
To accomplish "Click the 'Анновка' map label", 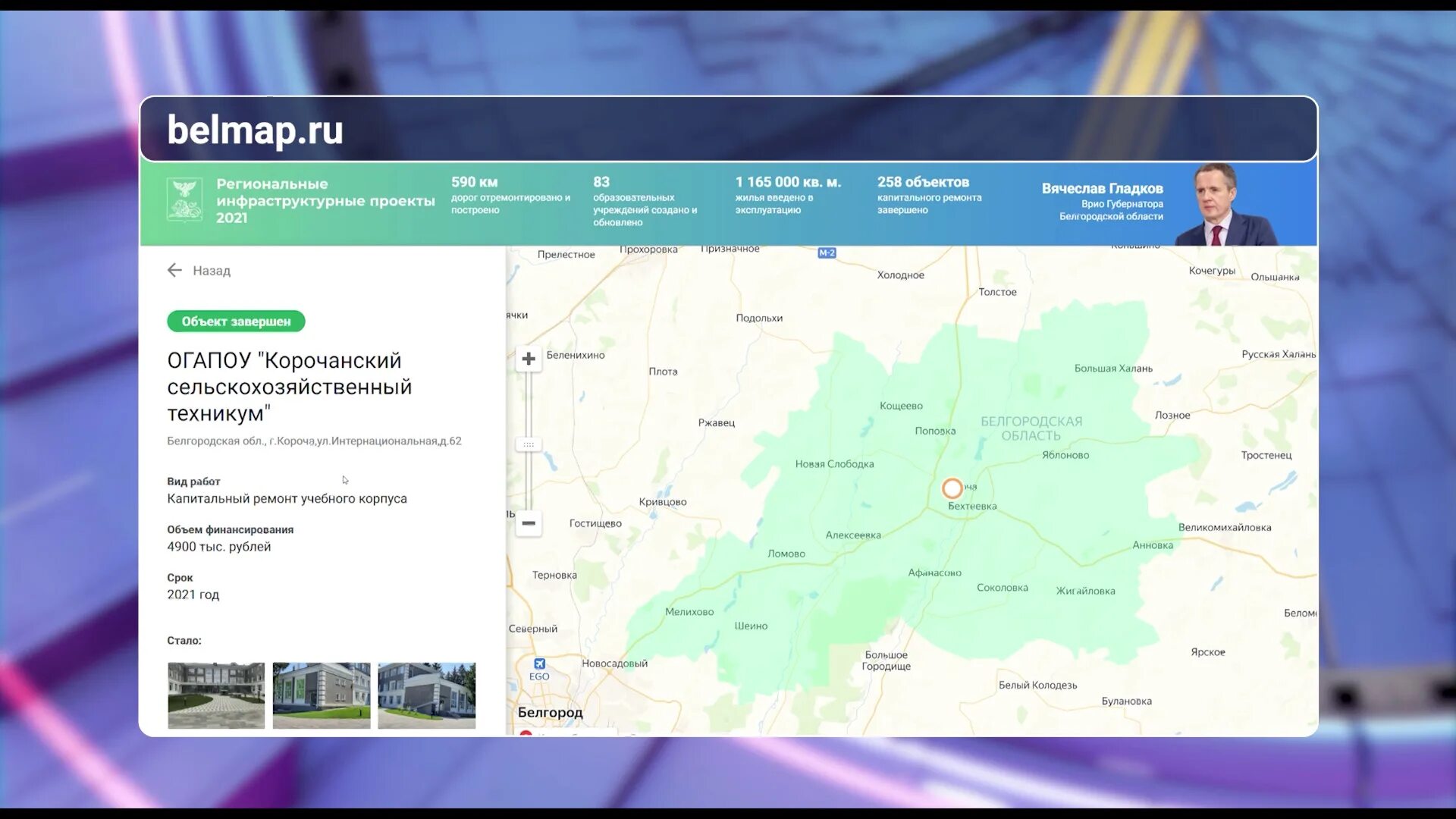I will tap(1153, 546).
